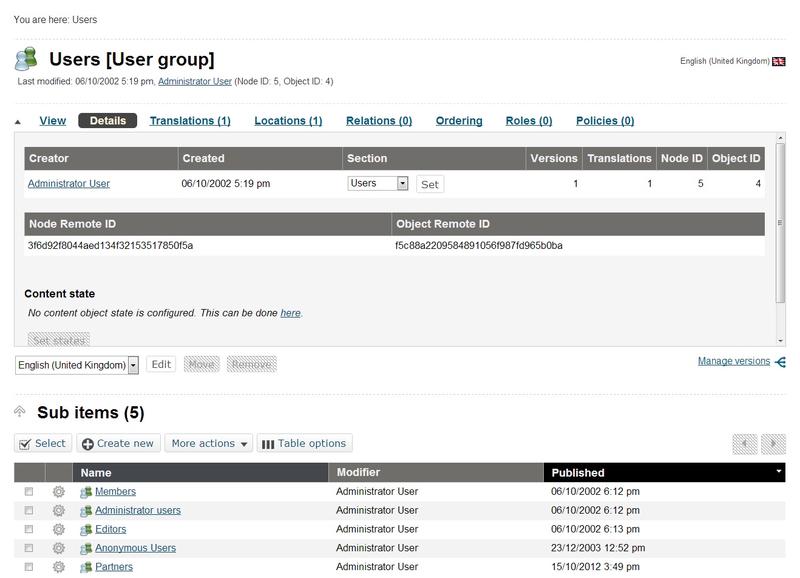Click the UK flag language icon
800x578 pixels.
(779, 61)
